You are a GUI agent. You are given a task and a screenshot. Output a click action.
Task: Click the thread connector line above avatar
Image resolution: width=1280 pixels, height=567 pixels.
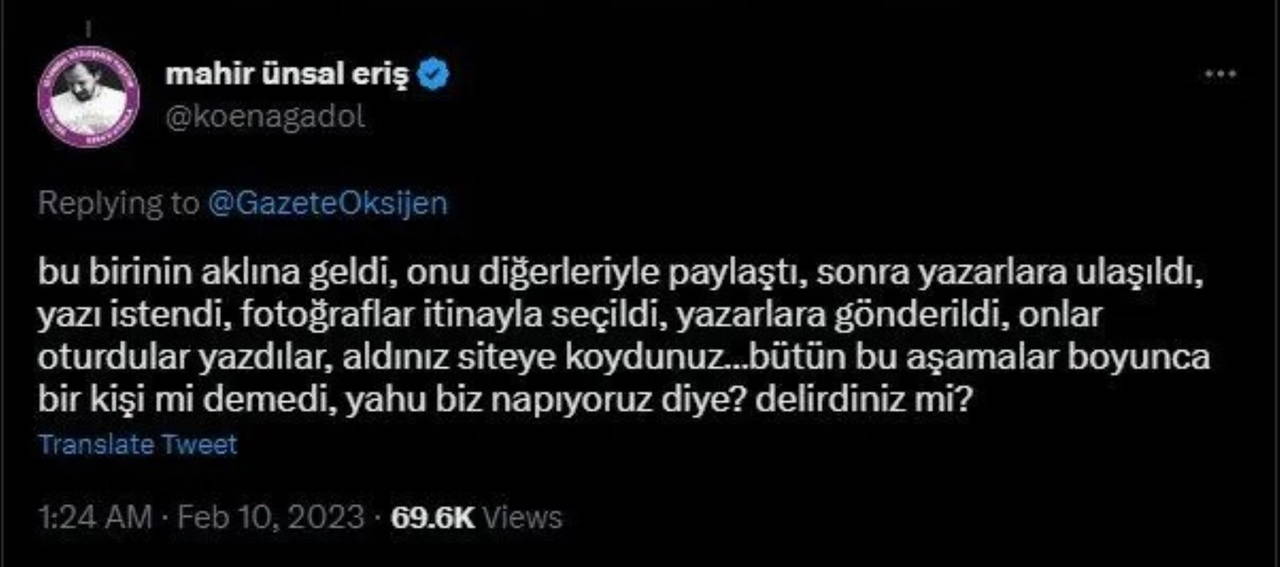click(87, 26)
